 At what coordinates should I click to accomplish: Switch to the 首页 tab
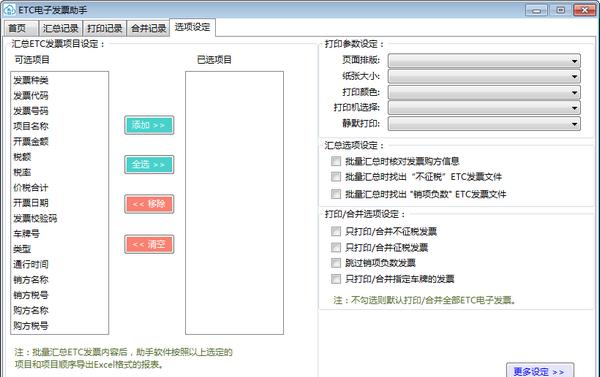pyautogui.click(x=21, y=28)
